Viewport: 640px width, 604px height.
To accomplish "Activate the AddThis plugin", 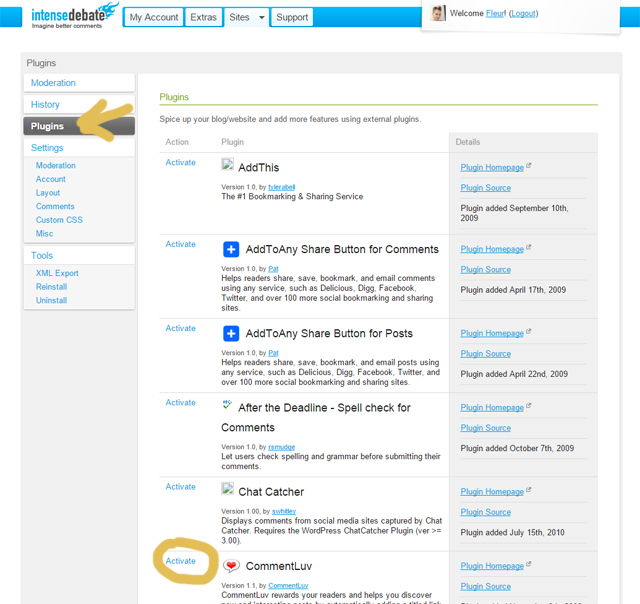I will tap(180, 162).
